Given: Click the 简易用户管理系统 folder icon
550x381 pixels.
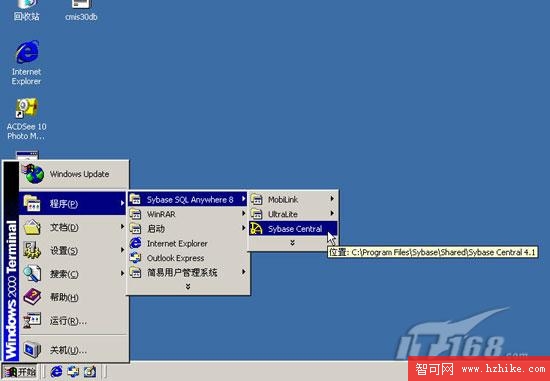Looking at the screenshot, I should (135, 272).
